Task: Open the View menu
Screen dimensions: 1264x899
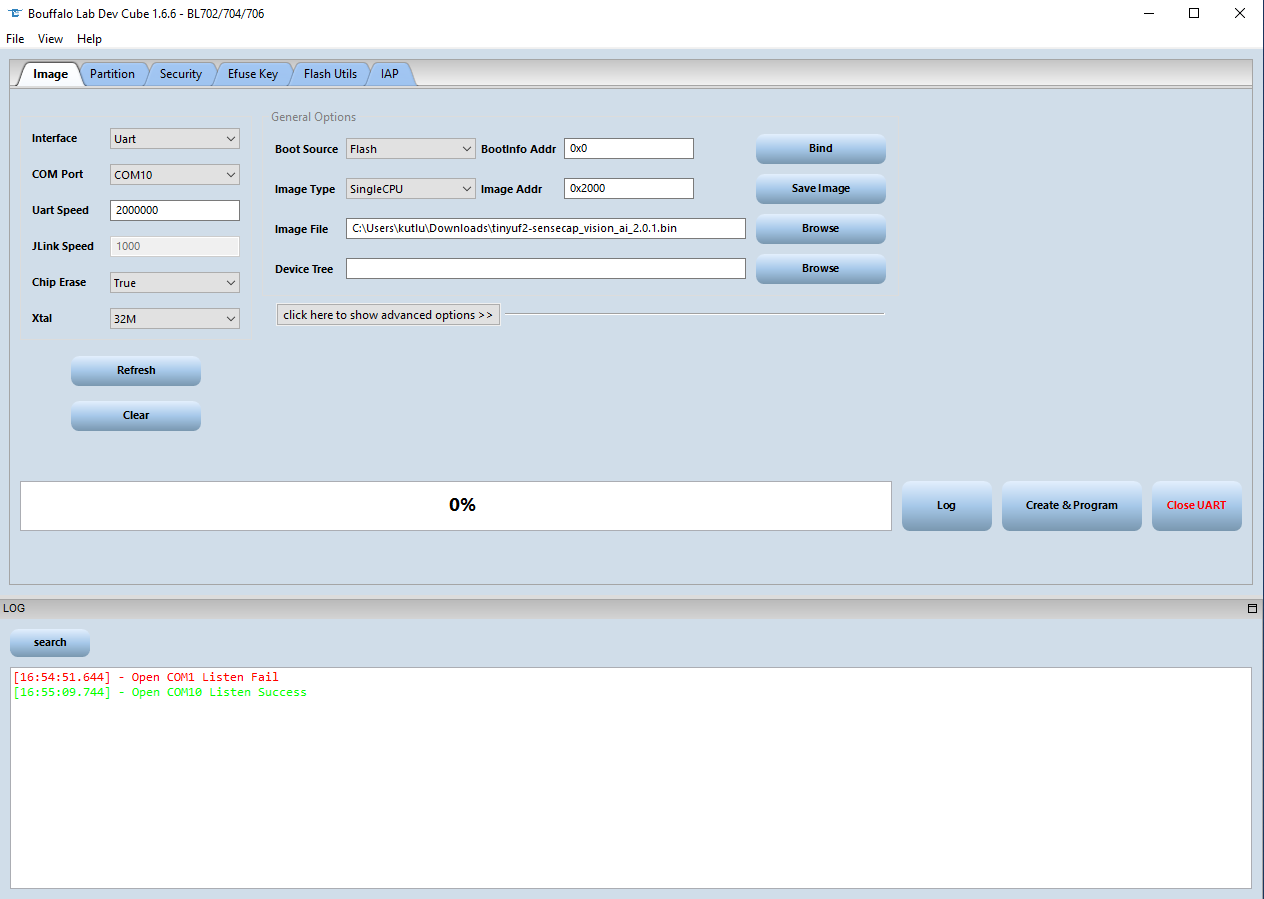Action: [50, 38]
